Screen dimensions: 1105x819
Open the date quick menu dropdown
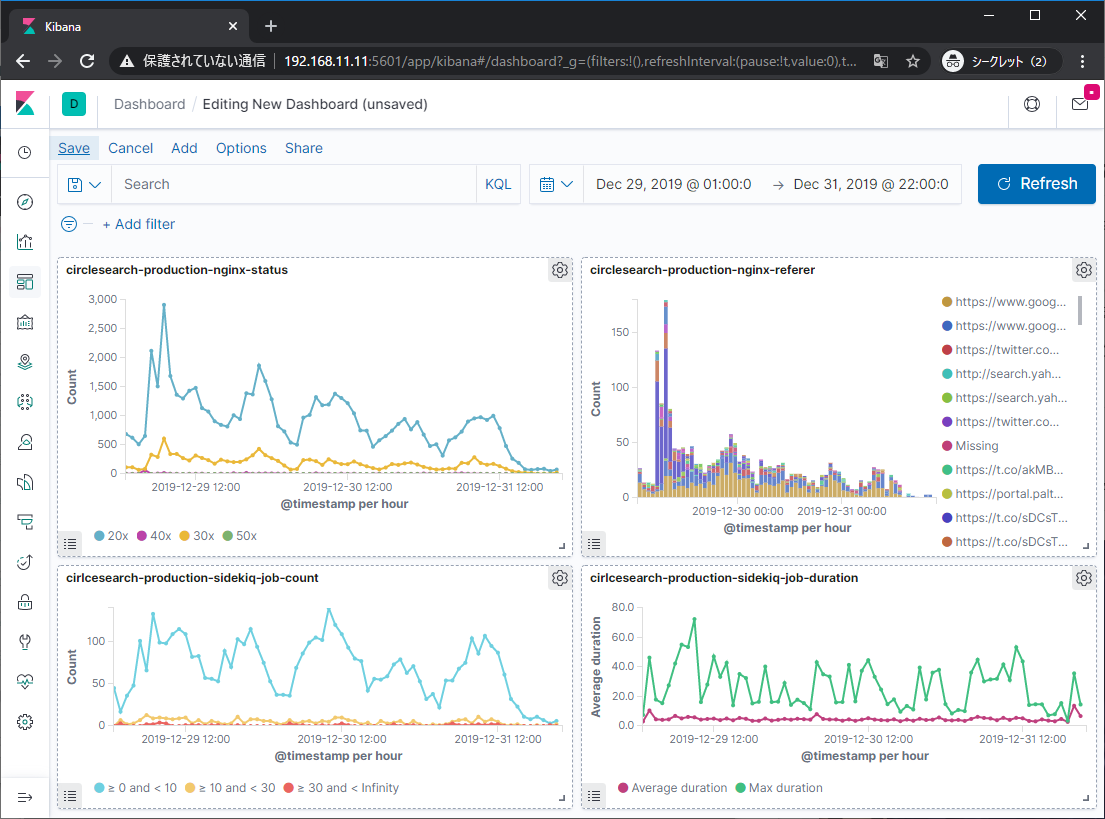tap(556, 184)
